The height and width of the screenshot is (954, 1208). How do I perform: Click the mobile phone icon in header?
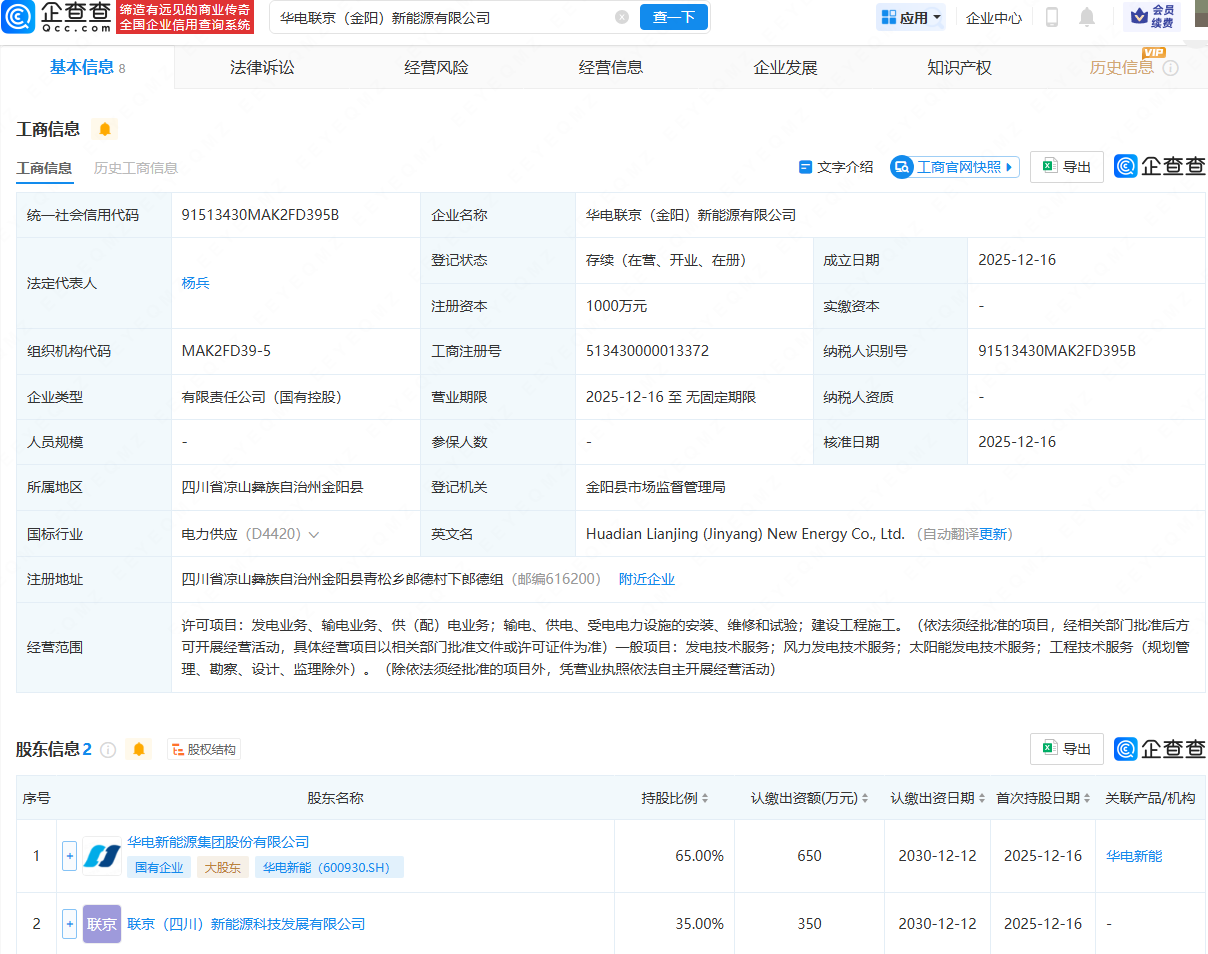pyautogui.click(x=1052, y=17)
